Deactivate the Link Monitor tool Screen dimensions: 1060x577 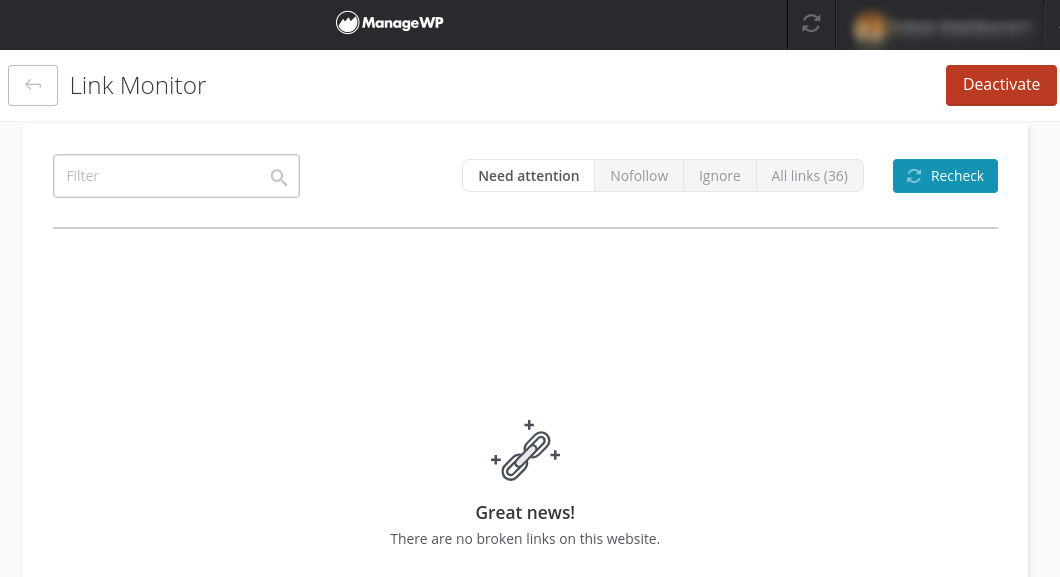coord(1001,85)
